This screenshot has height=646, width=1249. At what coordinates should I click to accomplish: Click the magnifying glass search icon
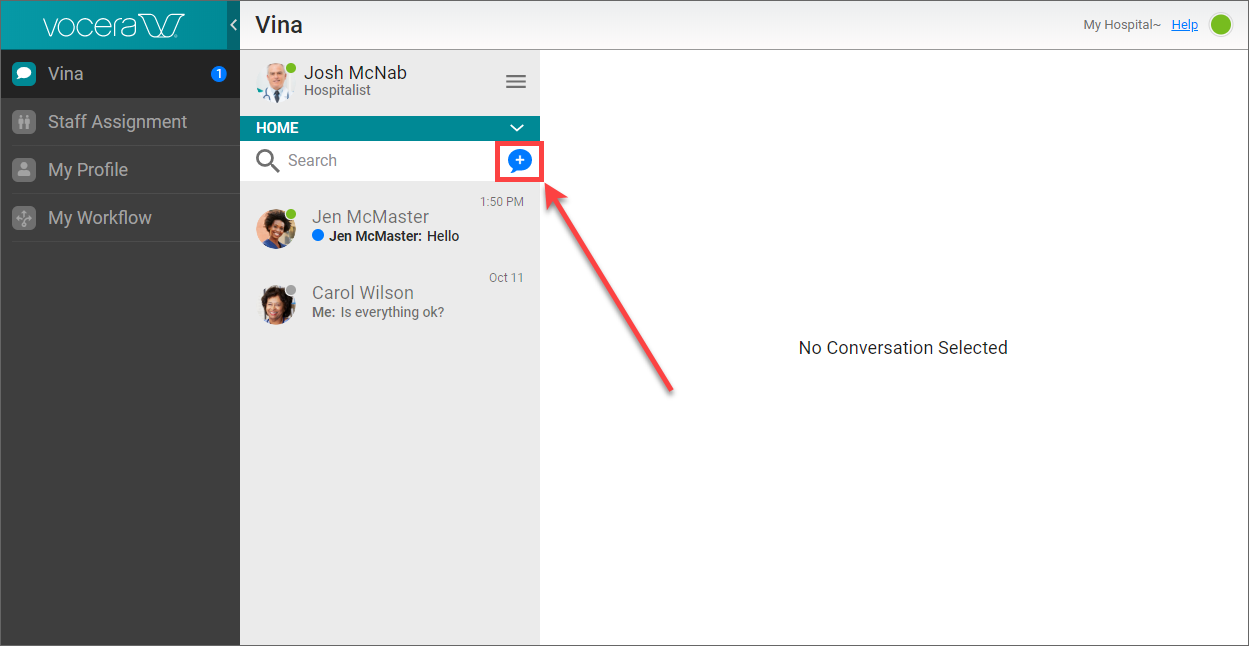pyautogui.click(x=267, y=161)
